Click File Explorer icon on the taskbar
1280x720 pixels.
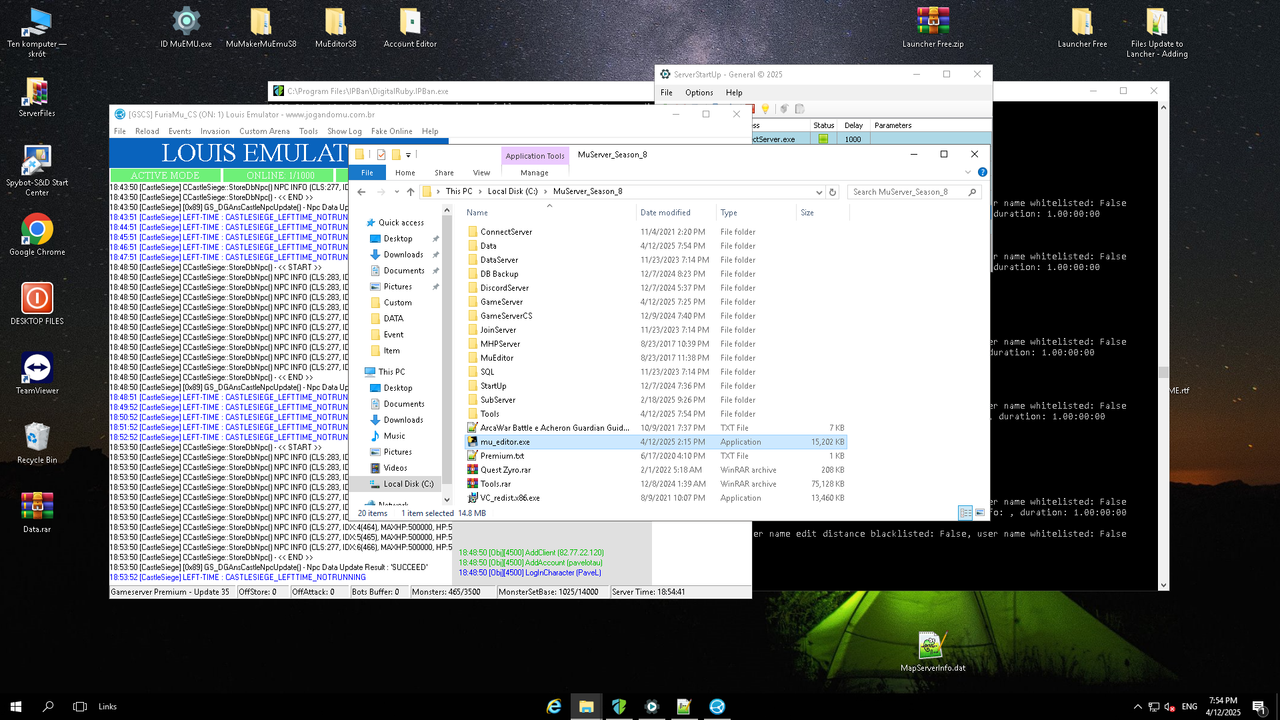586,706
